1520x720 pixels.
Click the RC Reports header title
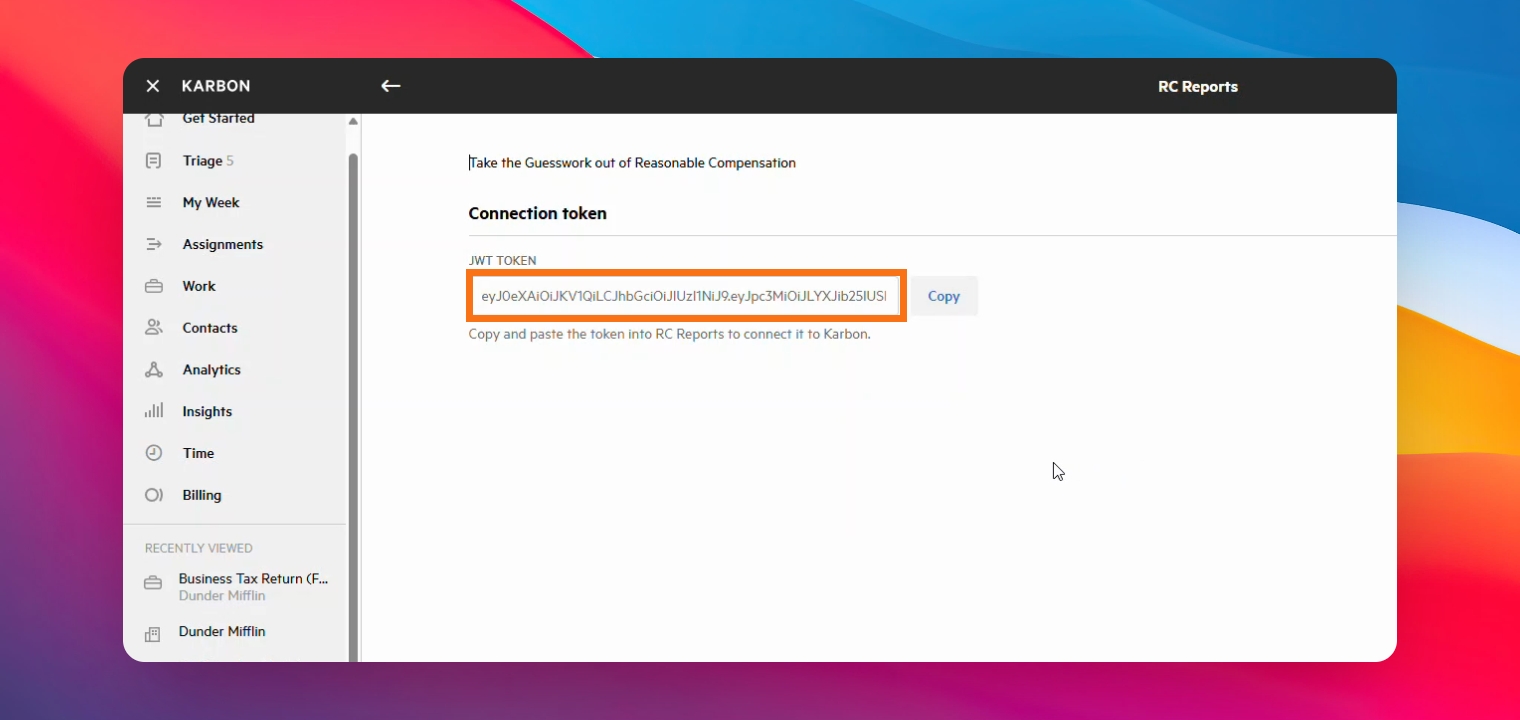point(1198,87)
